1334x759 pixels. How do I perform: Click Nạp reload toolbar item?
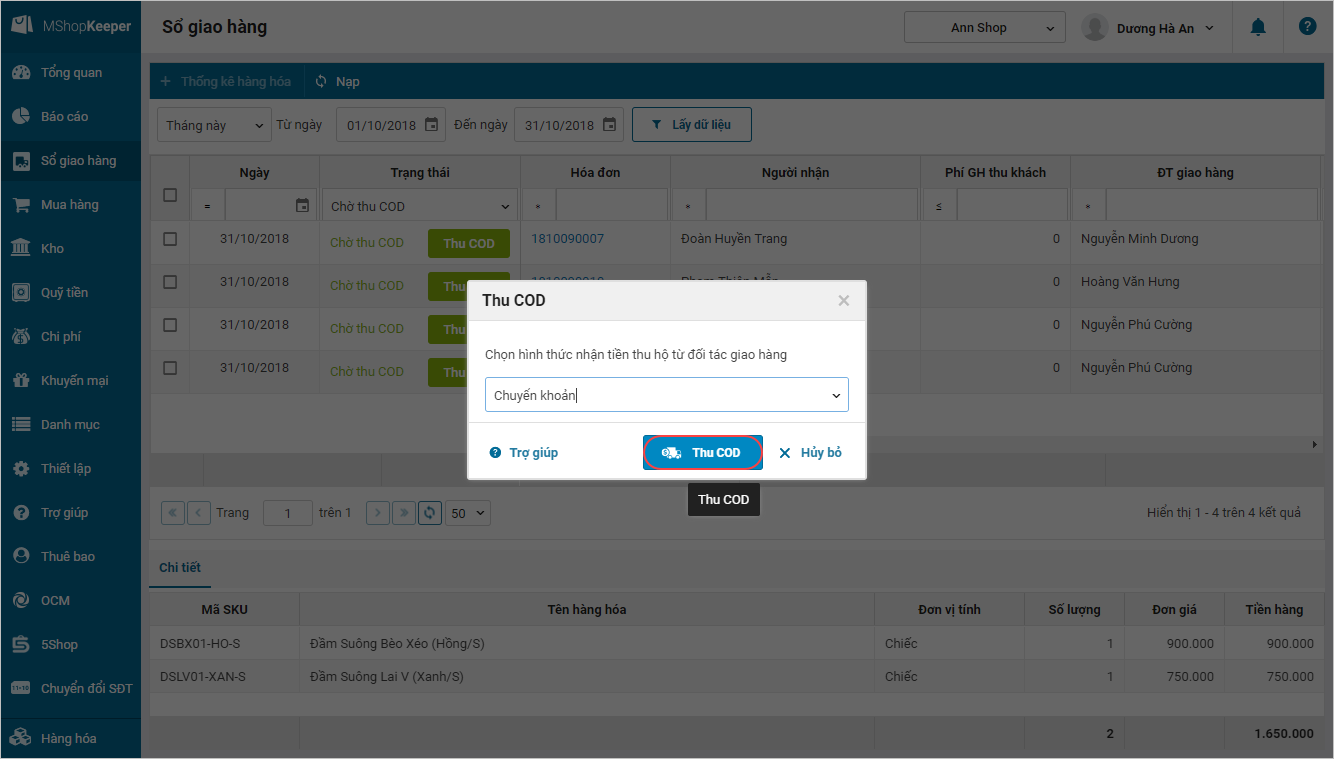coord(337,81)
